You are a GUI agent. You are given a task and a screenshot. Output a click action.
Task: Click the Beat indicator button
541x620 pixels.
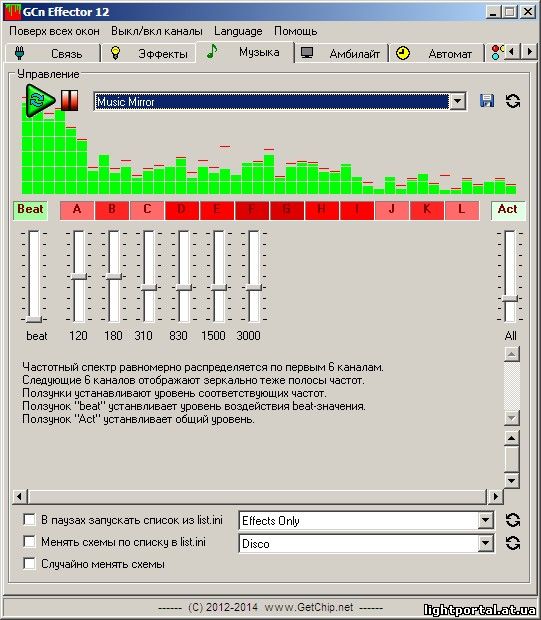pyautogui.click(x=30, y=210)
